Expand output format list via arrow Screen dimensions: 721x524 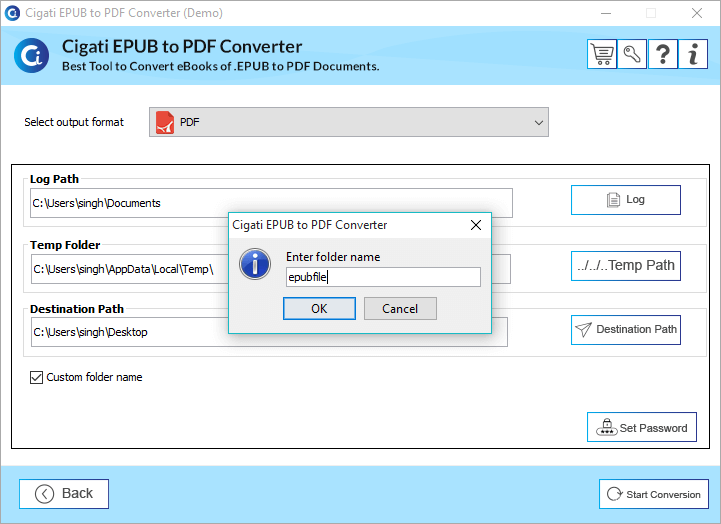click(538, 123)
